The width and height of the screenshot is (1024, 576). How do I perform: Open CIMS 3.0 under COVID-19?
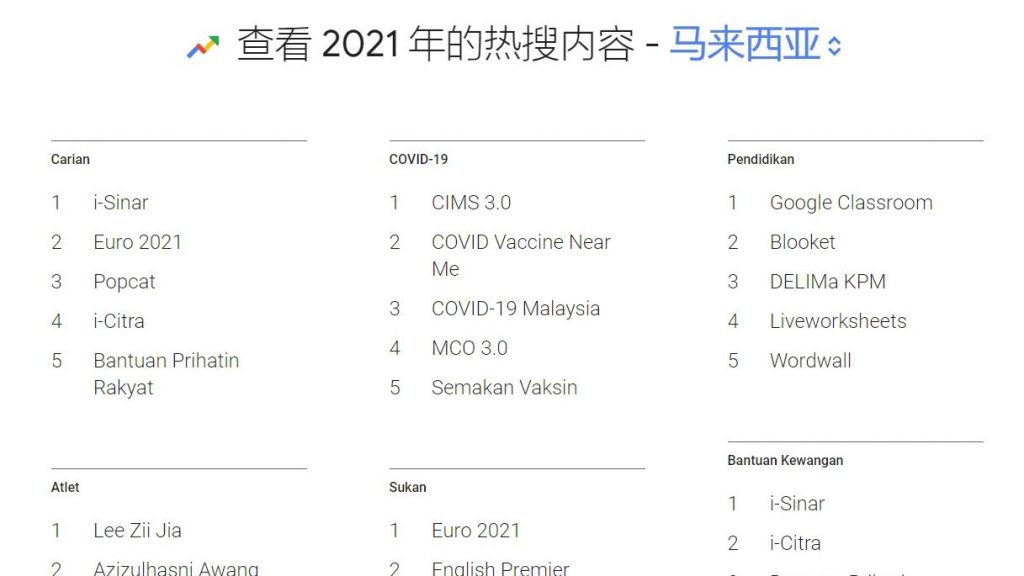(471, 202)
